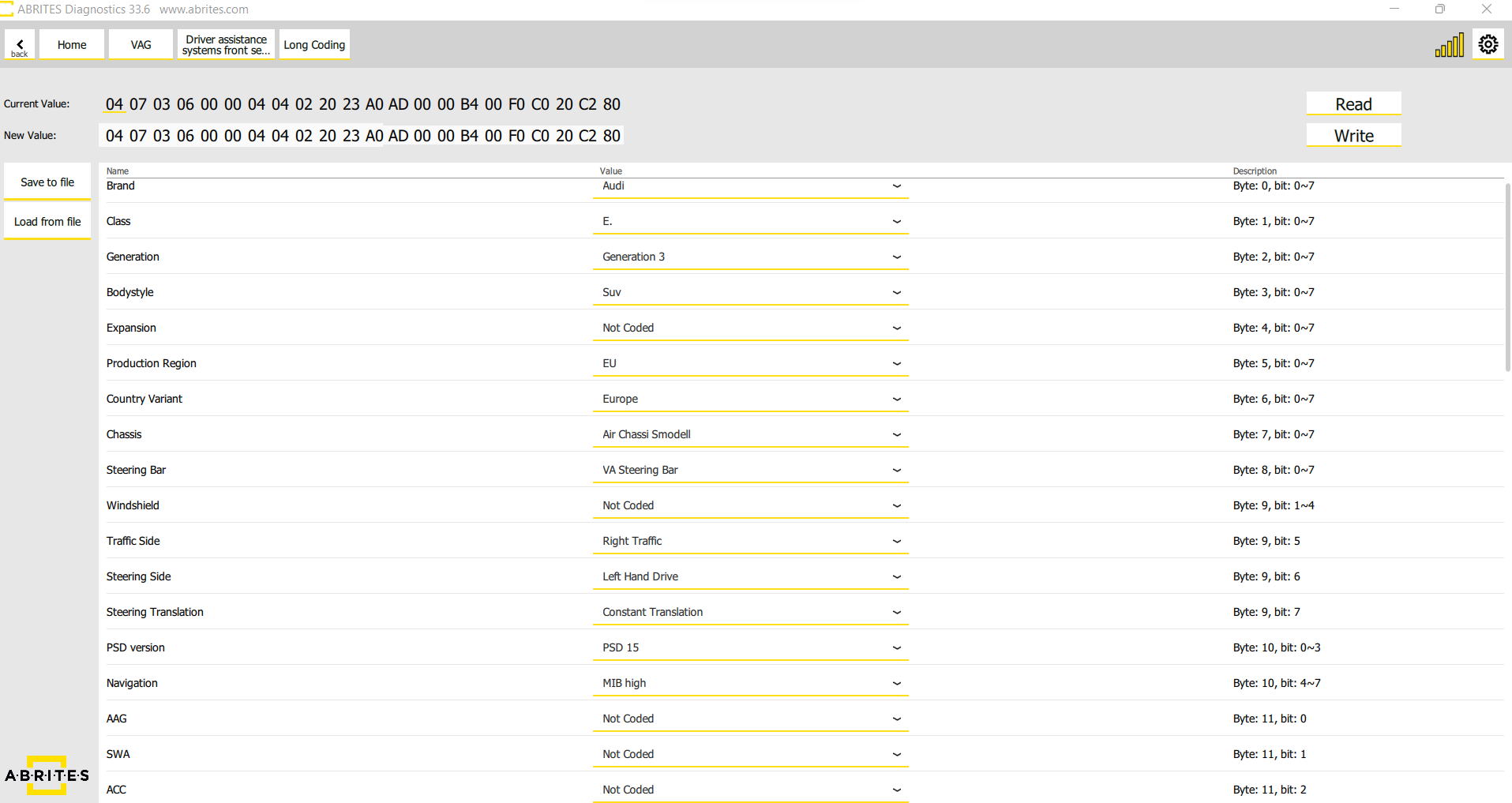Open the settings gear icon
1512x803 pixels.
pos(1488,44)
